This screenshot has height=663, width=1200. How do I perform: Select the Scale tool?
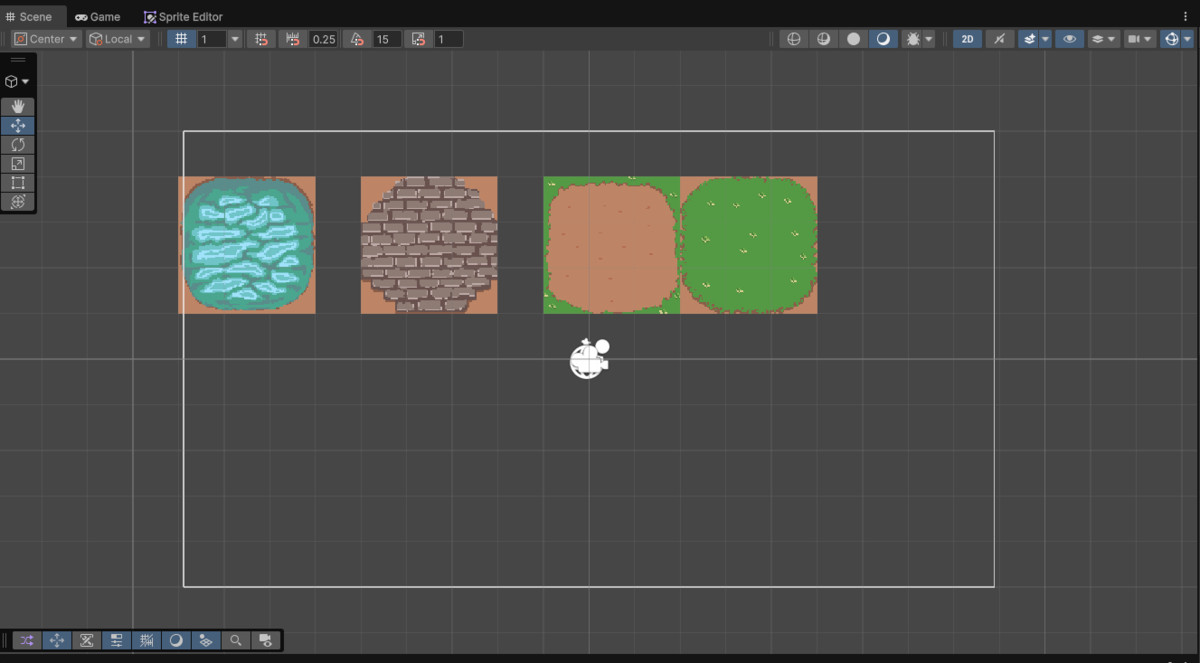pyautogui.click(x=18, y=164)
